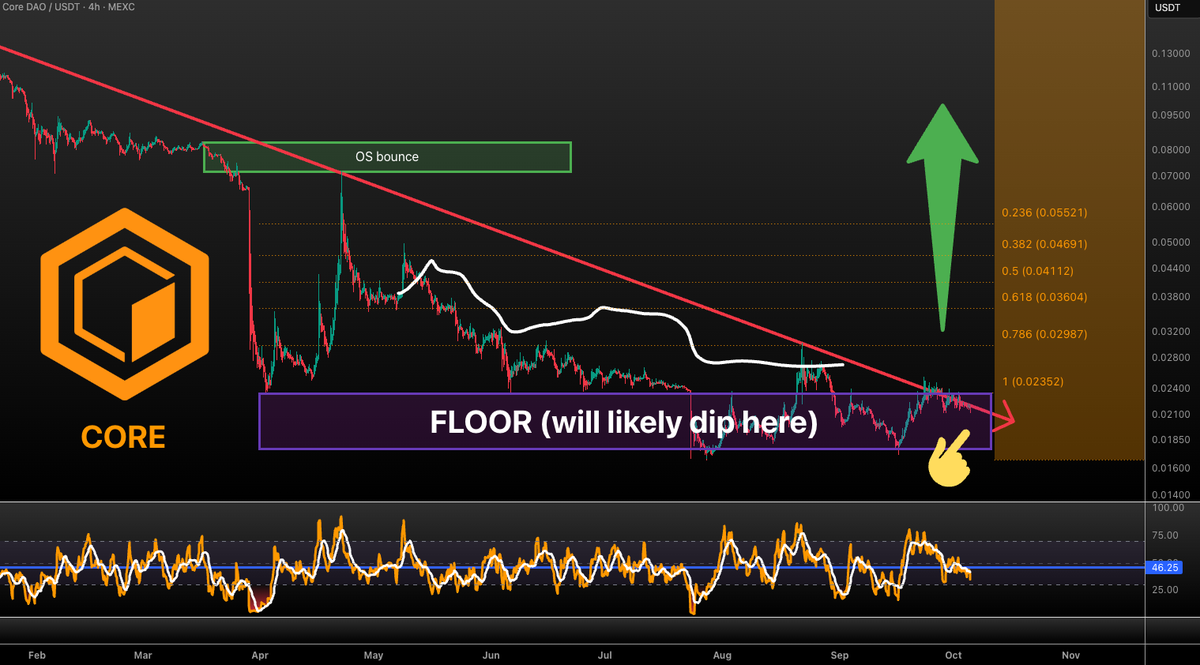Click the Jul label on time axis

point(605,655)
